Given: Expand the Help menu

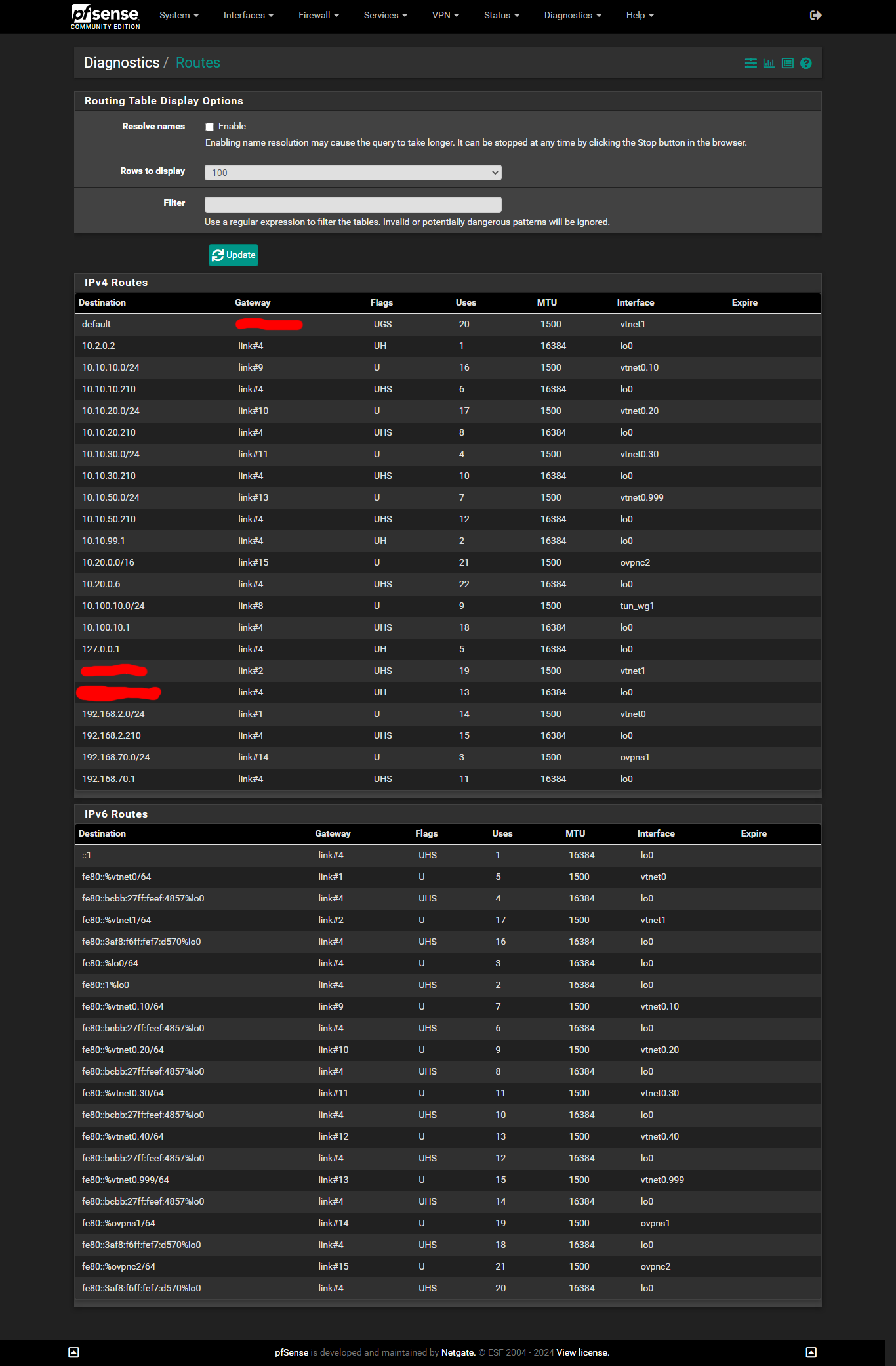Looking at the screenshot, I should coord(640,15).
